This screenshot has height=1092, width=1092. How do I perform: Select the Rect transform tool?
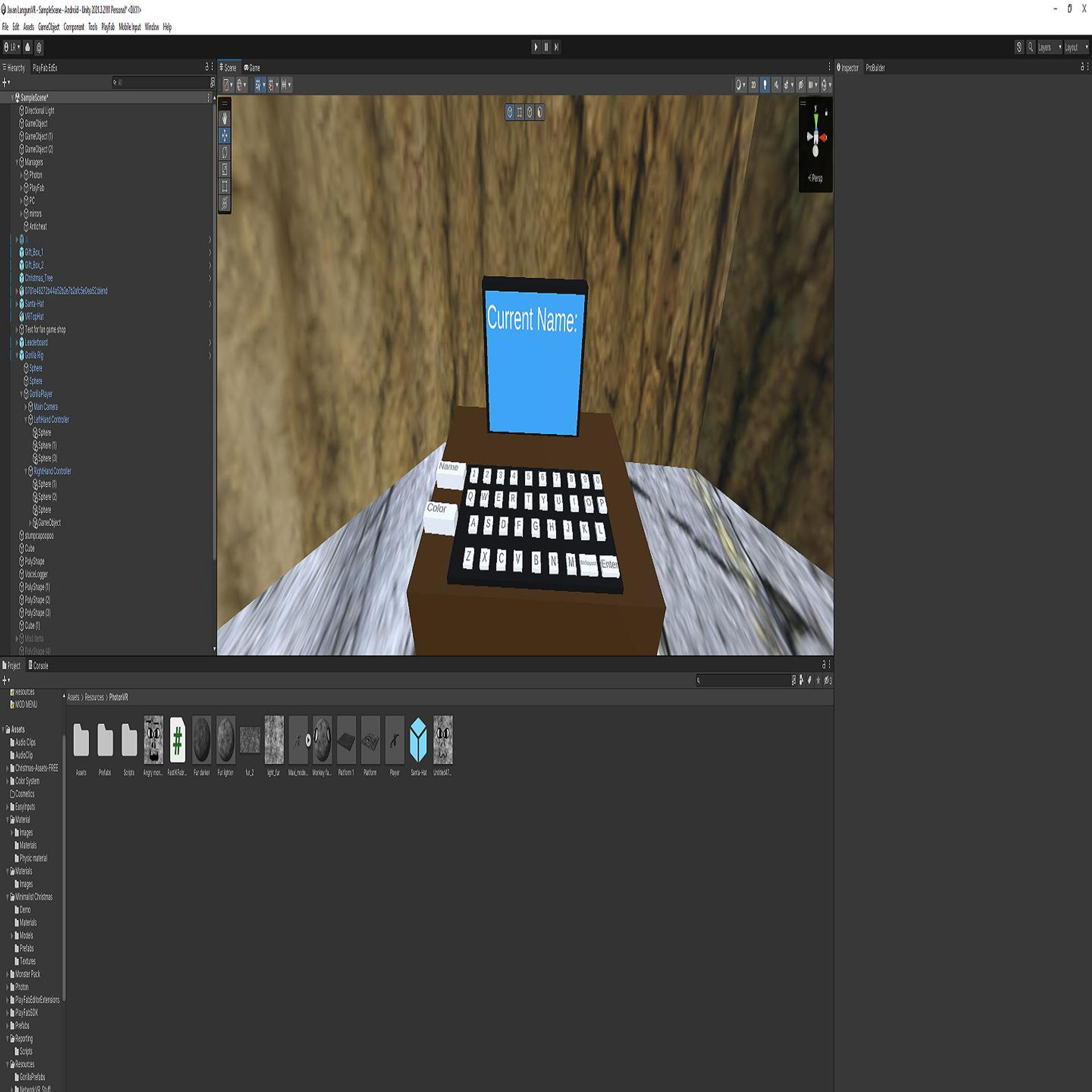[225, 186]
